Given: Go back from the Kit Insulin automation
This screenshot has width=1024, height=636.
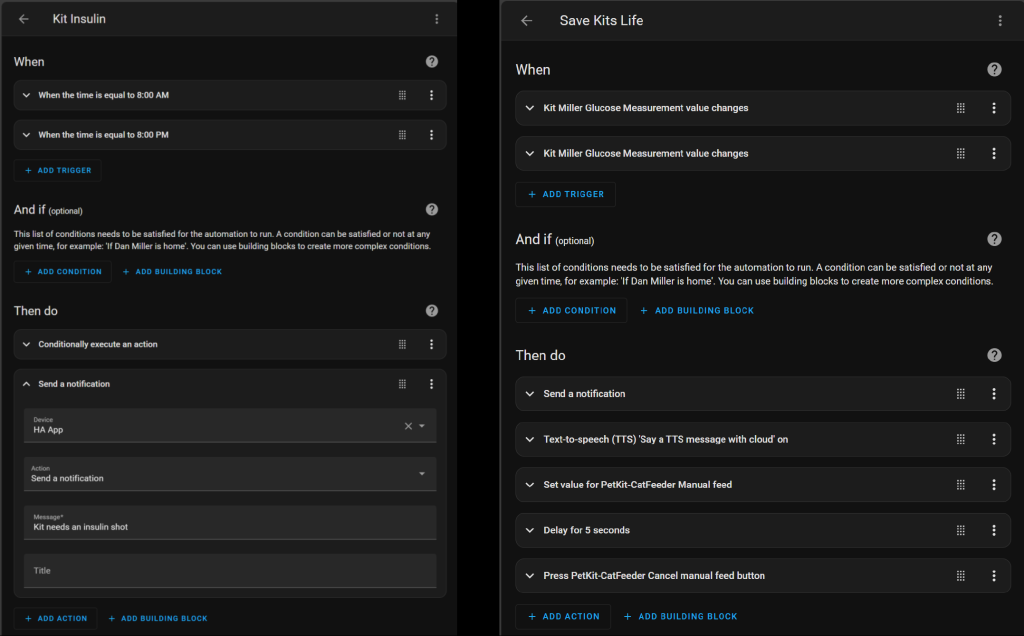Looking at the screenshot, I should 24,19.
